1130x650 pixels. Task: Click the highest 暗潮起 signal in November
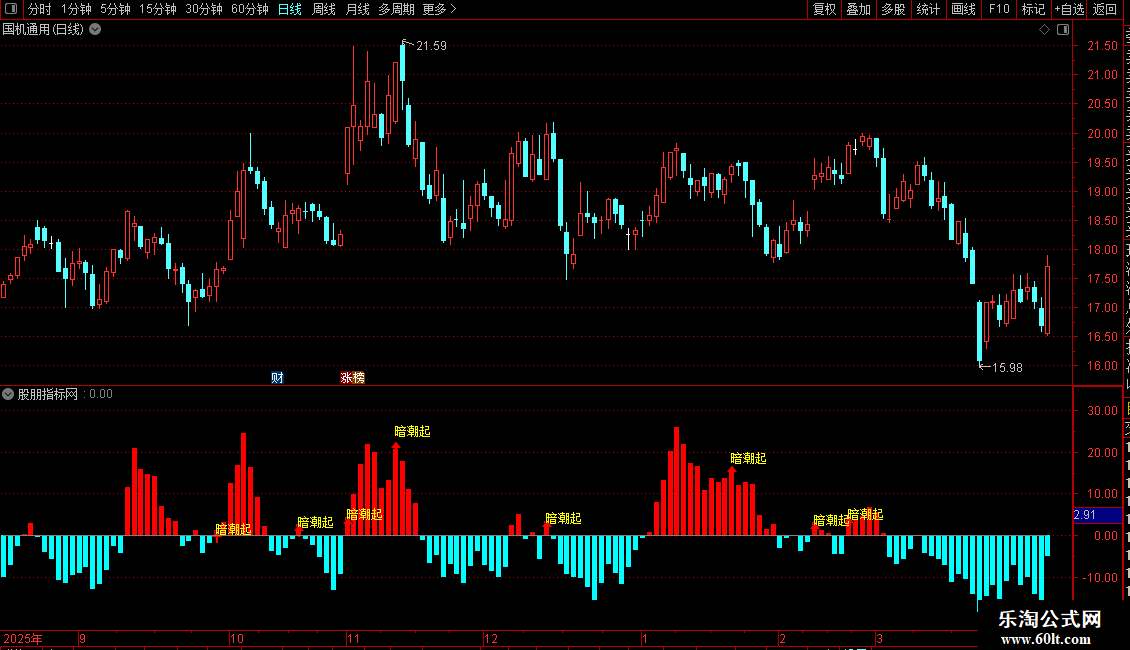[x=412, y=431]
